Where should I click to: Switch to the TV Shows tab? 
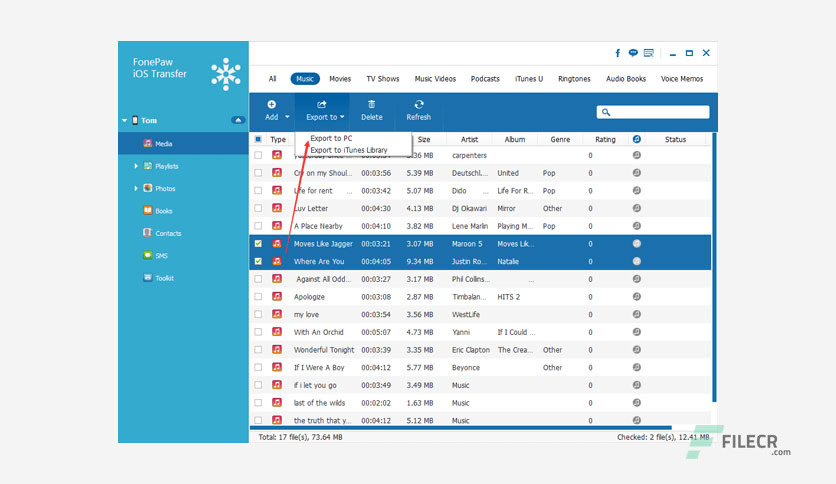point(383,78)
